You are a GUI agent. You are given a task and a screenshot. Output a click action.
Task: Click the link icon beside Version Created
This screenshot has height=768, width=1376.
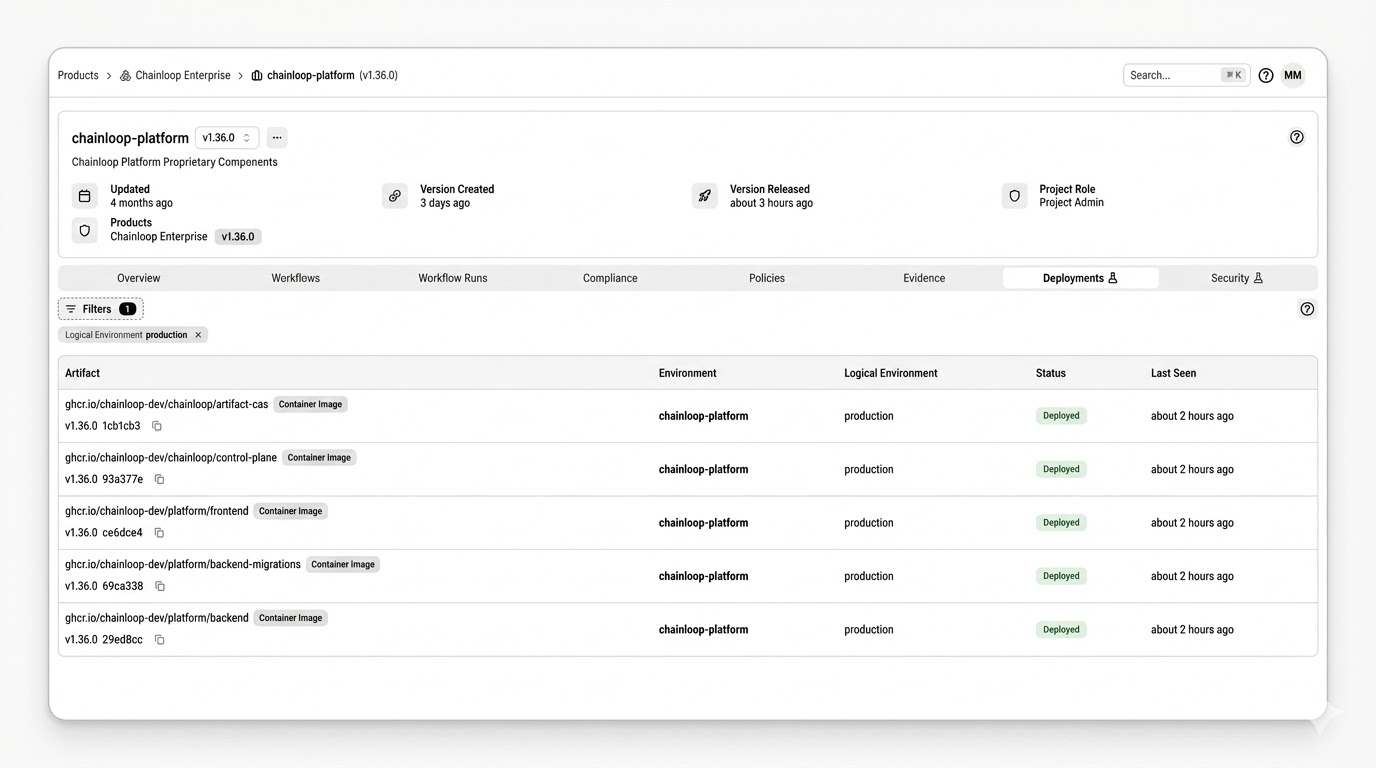pyautogui.click(x=394, y=195)
